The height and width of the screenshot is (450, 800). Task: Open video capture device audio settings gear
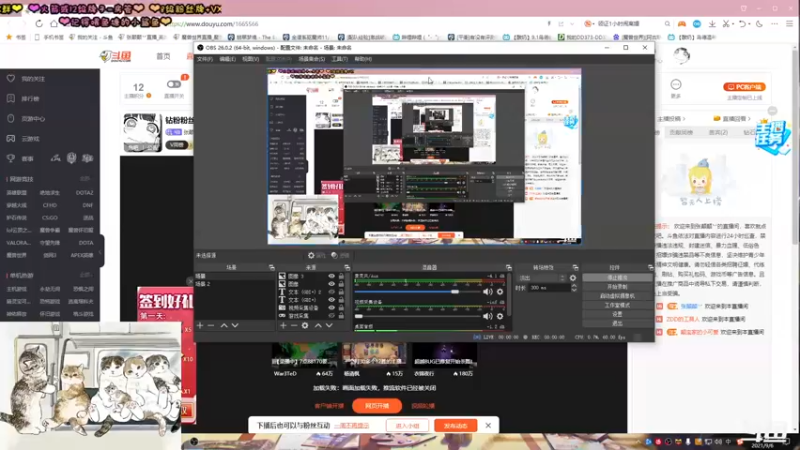point(500,316)
